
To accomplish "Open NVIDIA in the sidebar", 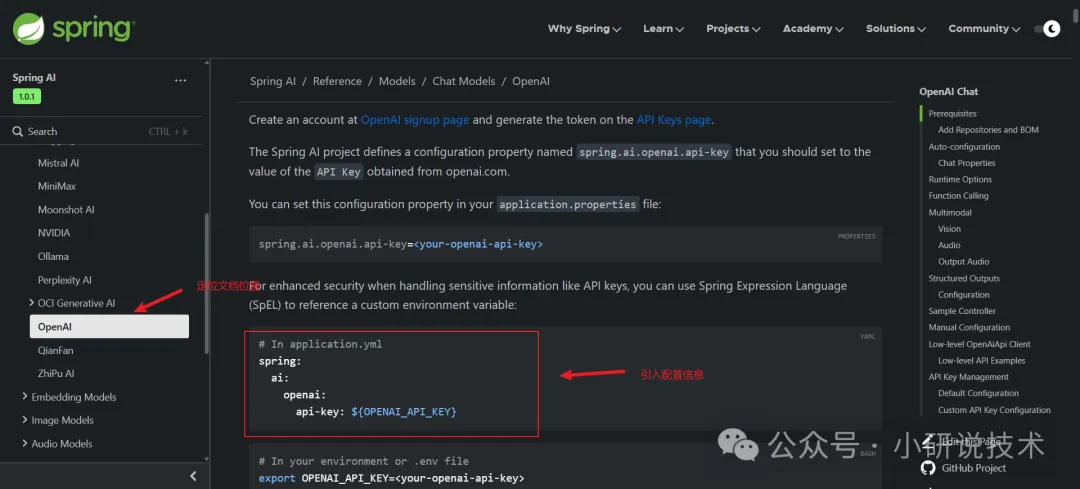I will point(54,233).
